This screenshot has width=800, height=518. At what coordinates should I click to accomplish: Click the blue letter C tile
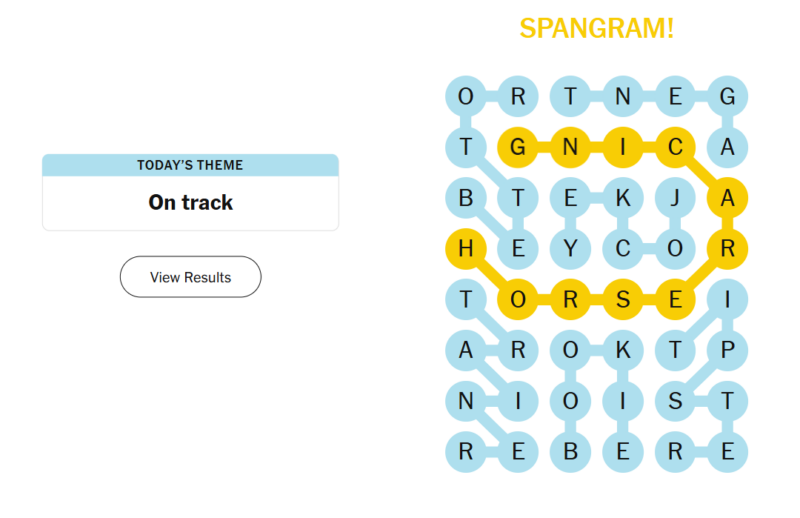623,249
